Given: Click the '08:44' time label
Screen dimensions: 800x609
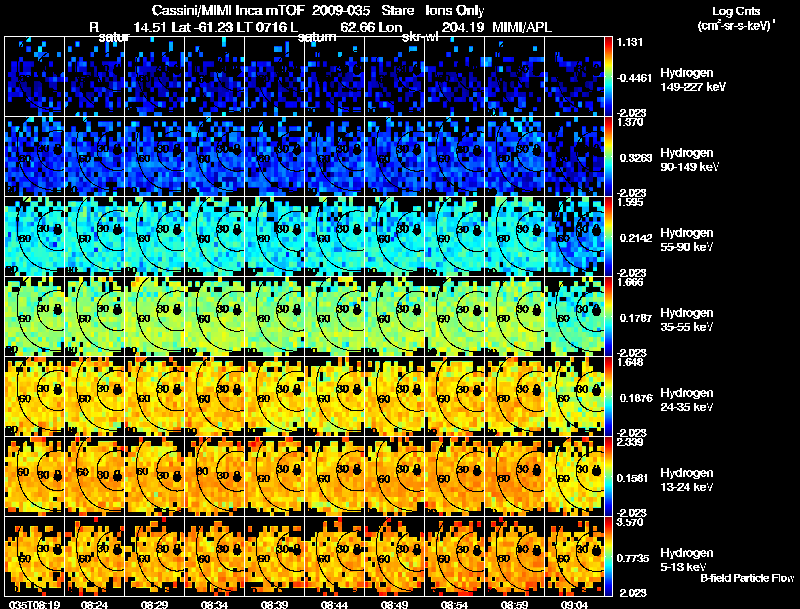Looking at the screenshot, I should click(x=334, y=604).
